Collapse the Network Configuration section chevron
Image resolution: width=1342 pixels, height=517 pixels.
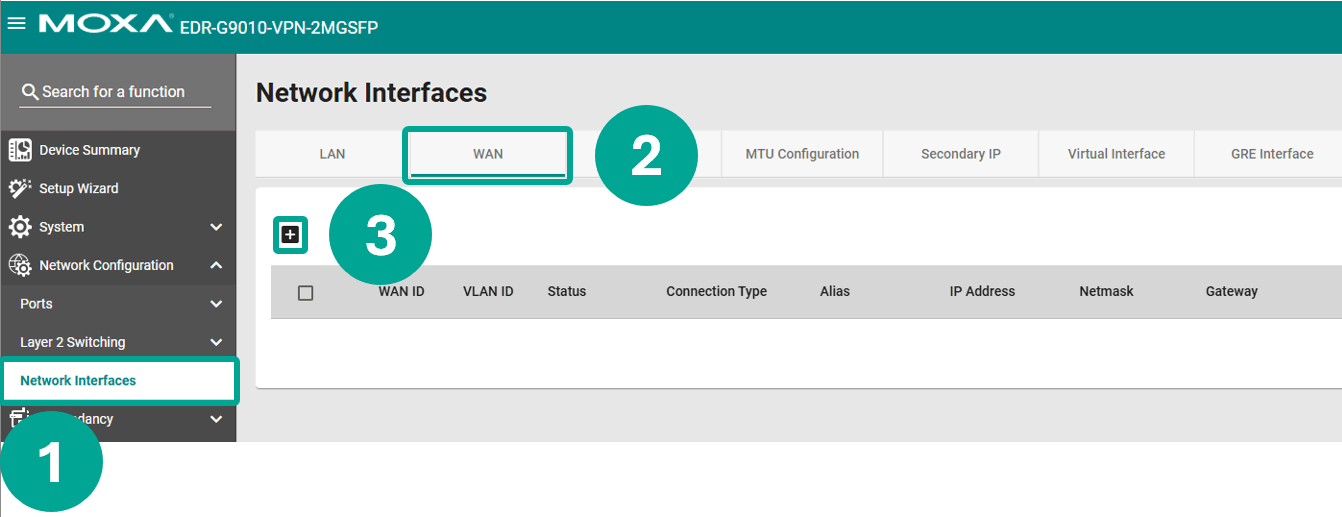click(x=216, y=265)
